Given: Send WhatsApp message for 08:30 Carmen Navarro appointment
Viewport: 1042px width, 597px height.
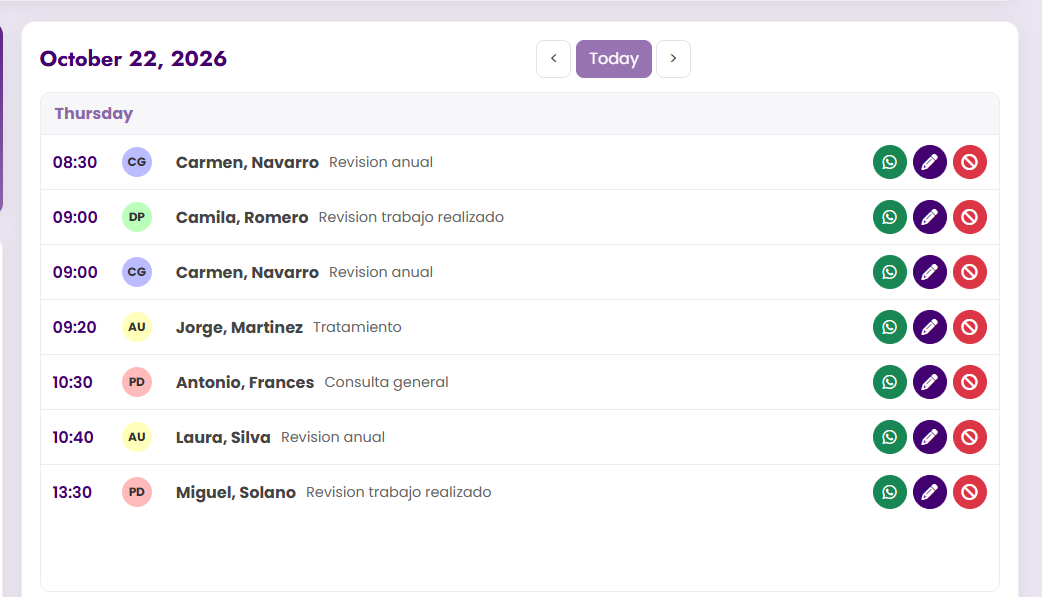Looking at the screenshot, I should coord(889,162).
